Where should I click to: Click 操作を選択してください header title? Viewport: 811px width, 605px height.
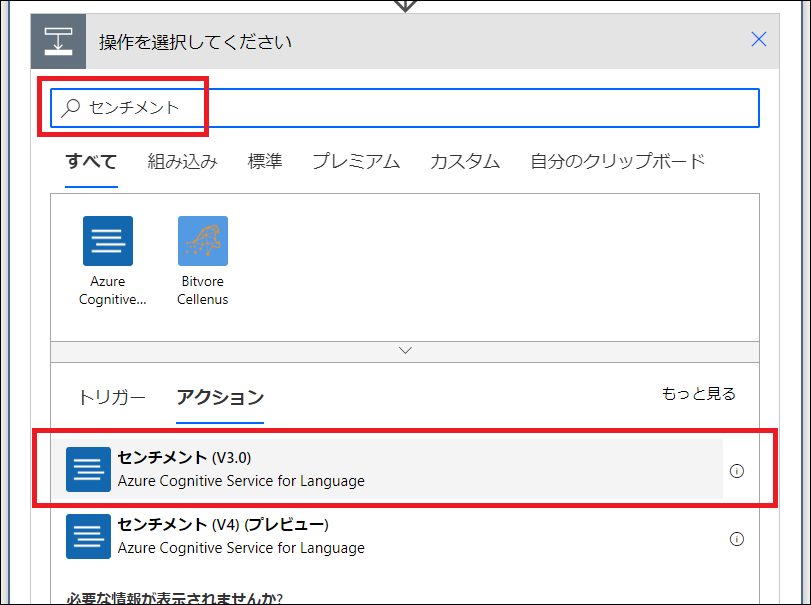(196, 42)
